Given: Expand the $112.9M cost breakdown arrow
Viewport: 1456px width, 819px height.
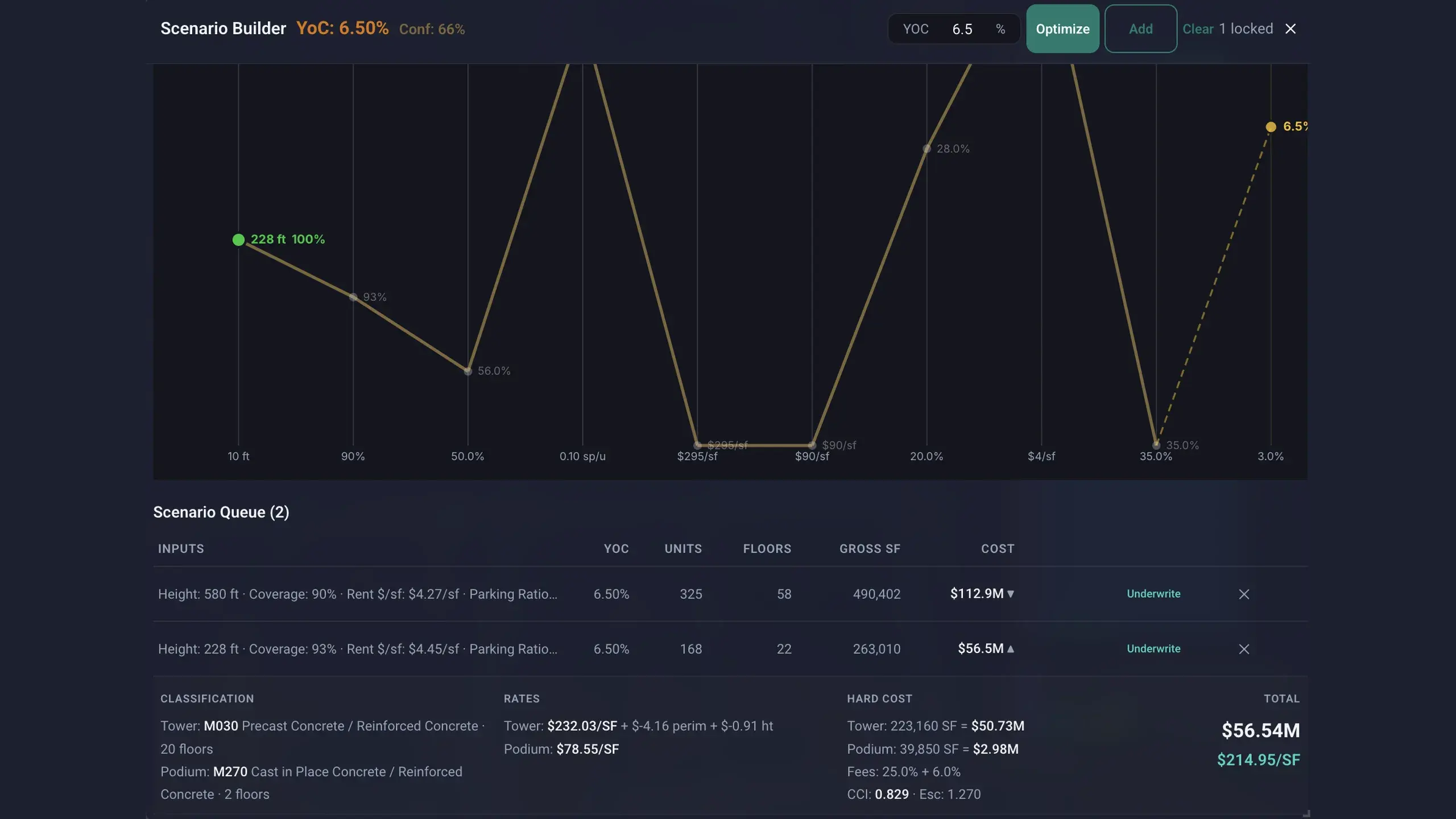Looking at the screenshot, I should (1011, 594).
